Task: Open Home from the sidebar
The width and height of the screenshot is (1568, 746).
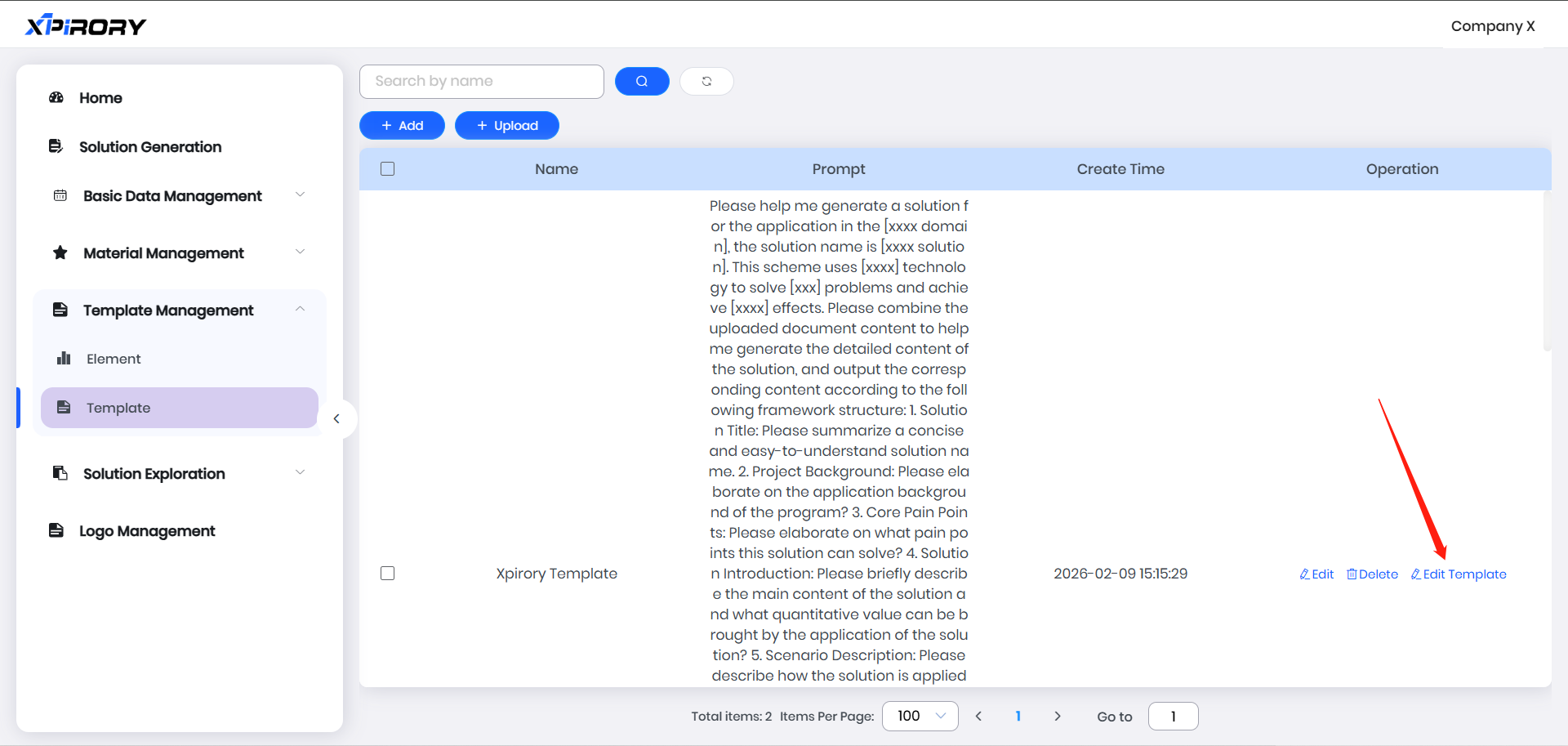Action: click(x=100, y=98)
